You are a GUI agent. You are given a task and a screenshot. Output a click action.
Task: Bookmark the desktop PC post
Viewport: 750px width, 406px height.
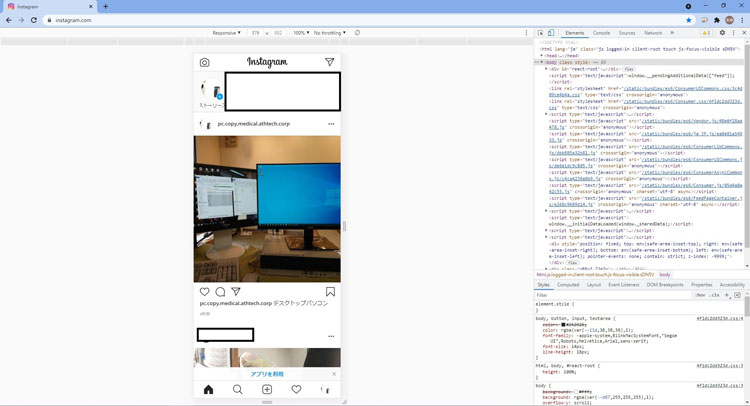[x=330, y=292]
